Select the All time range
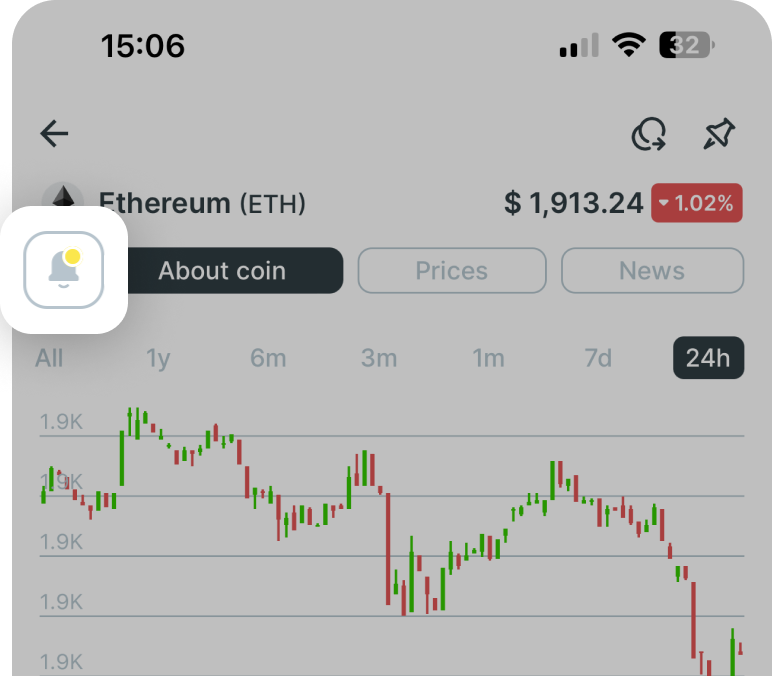This screenshot has width=772, height=676. [49, 358]
